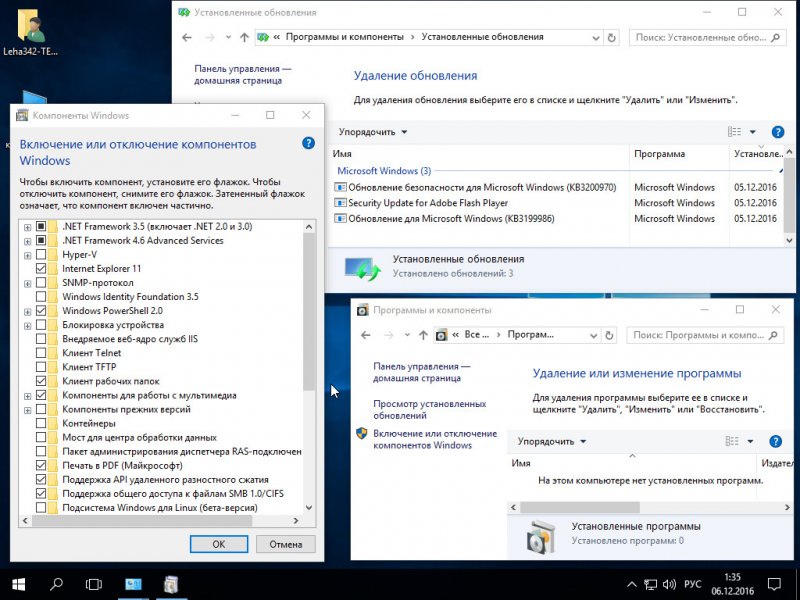800x600 pixels.
Task: Go up one level in Installed Updates window
Action: [x=244, y=37]
